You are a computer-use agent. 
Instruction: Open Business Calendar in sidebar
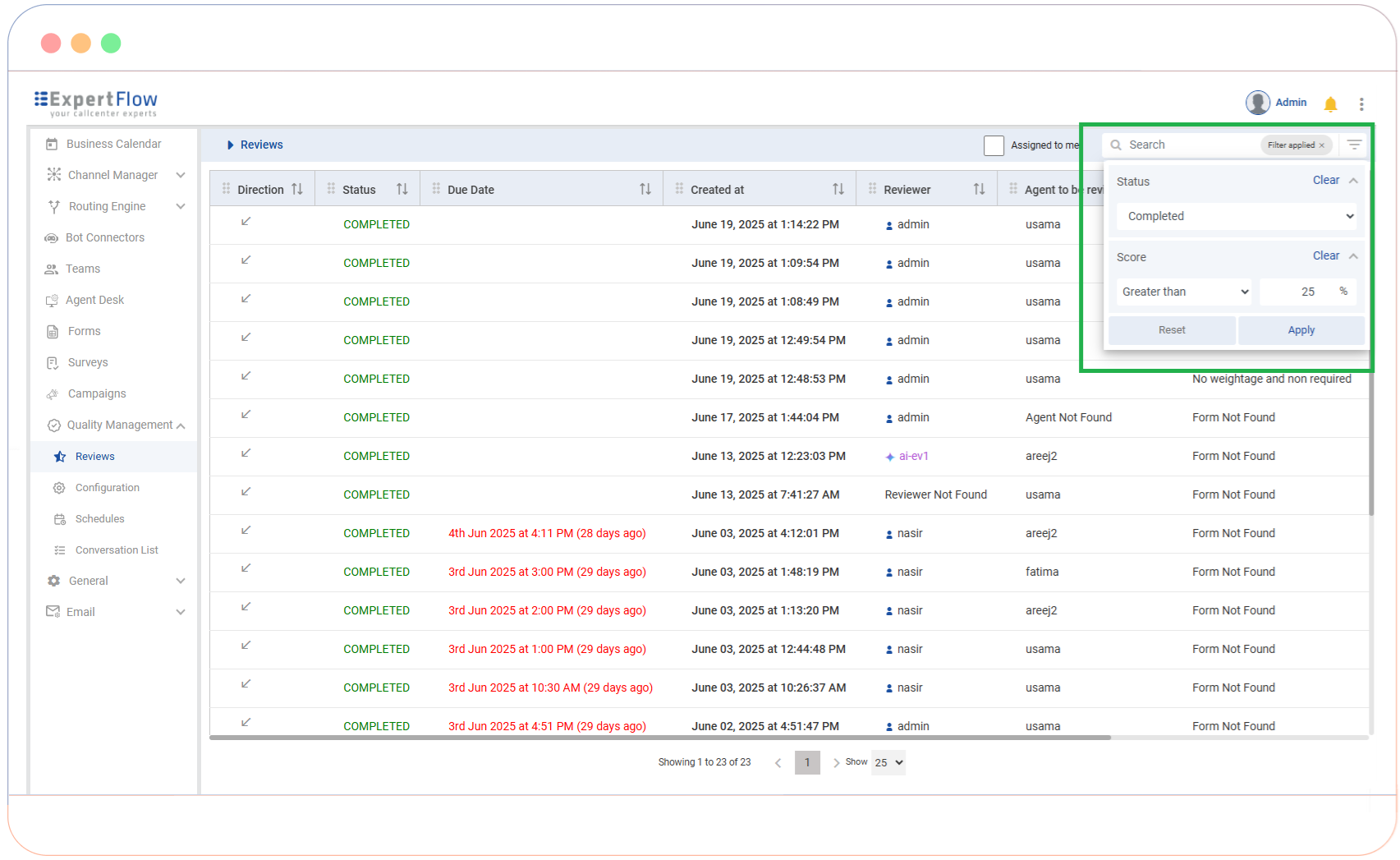tap(113, 144)
